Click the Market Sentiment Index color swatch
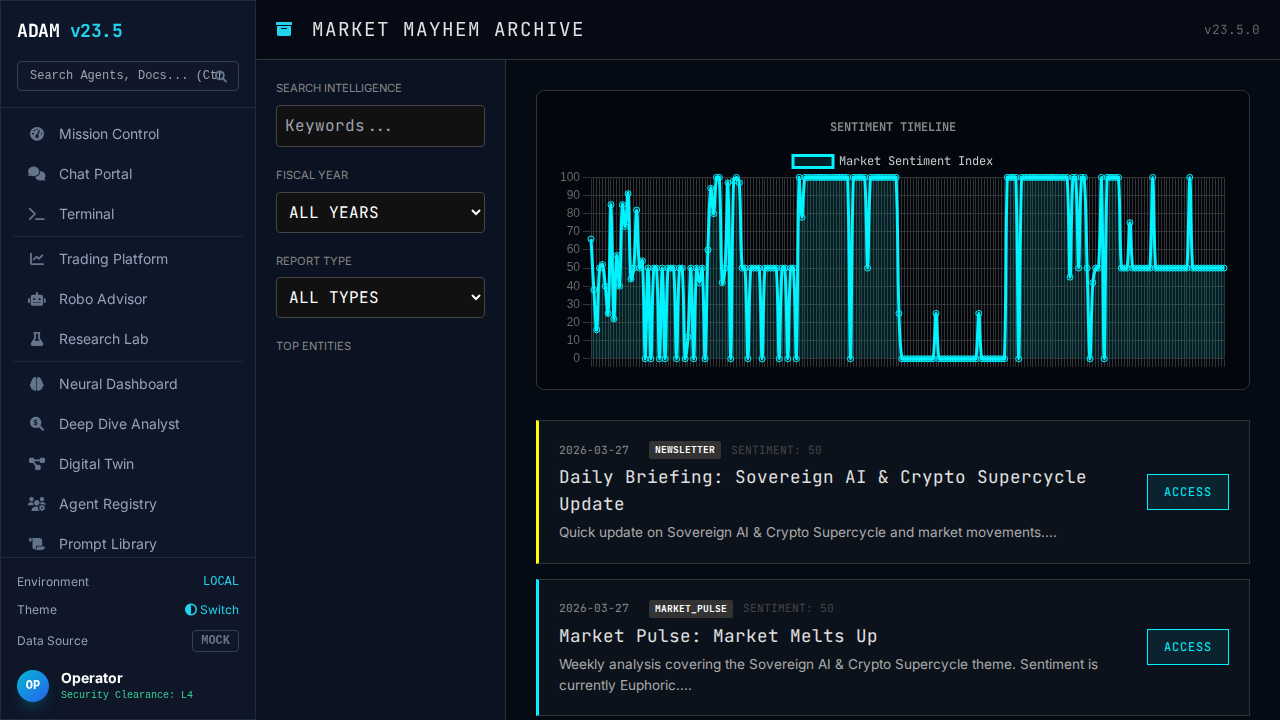 pyautogui.click(x=812, y=161)
